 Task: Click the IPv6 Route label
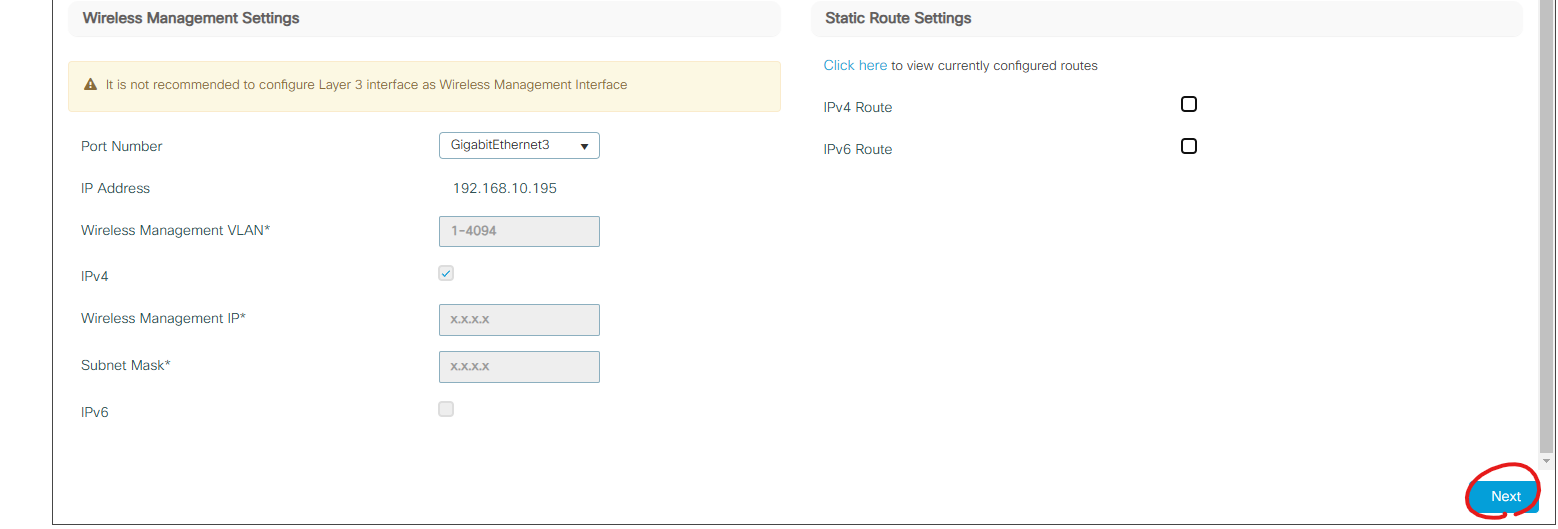tap(858, 149)
